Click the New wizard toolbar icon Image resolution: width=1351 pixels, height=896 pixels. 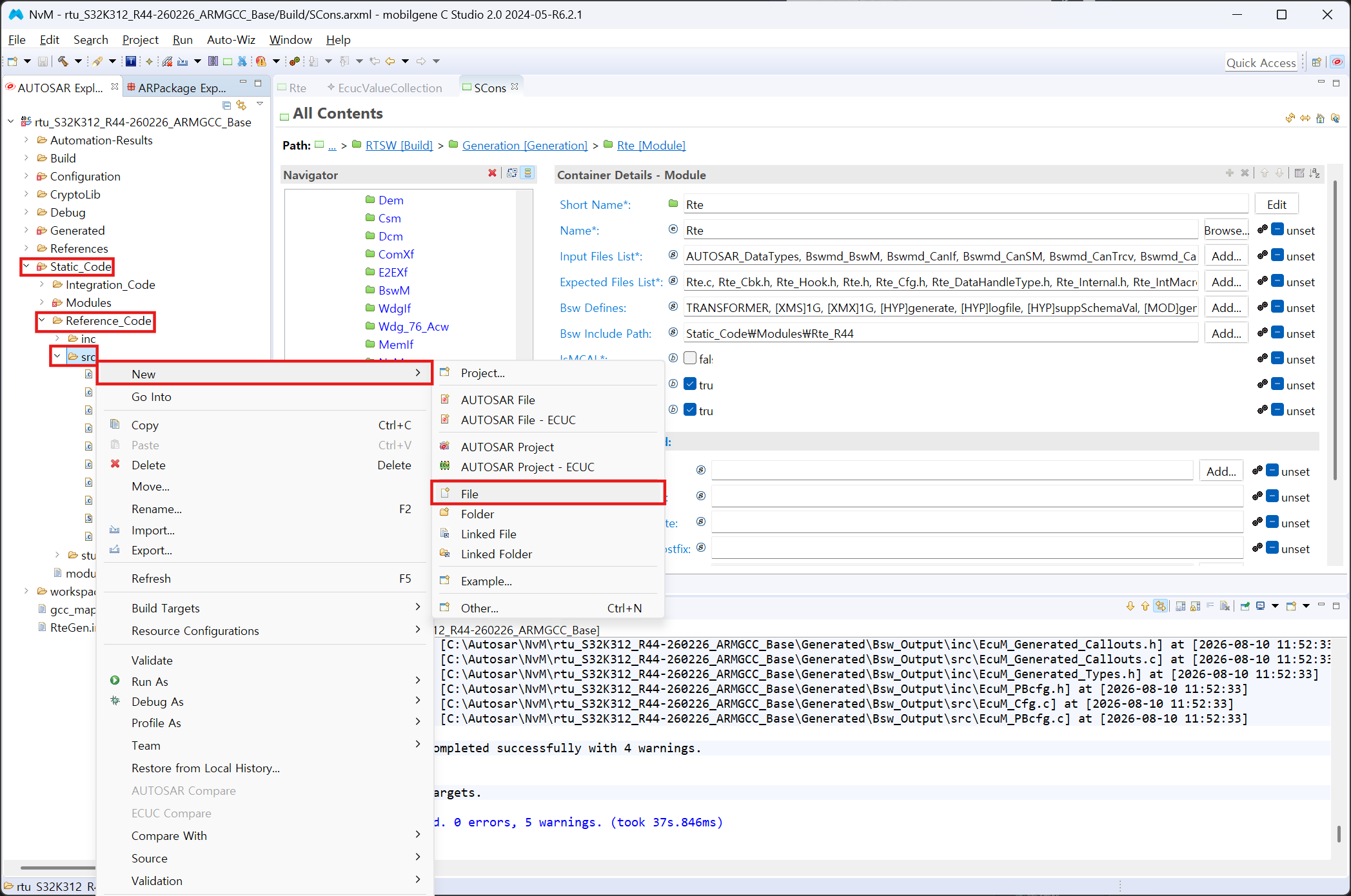tap(12, 61)
